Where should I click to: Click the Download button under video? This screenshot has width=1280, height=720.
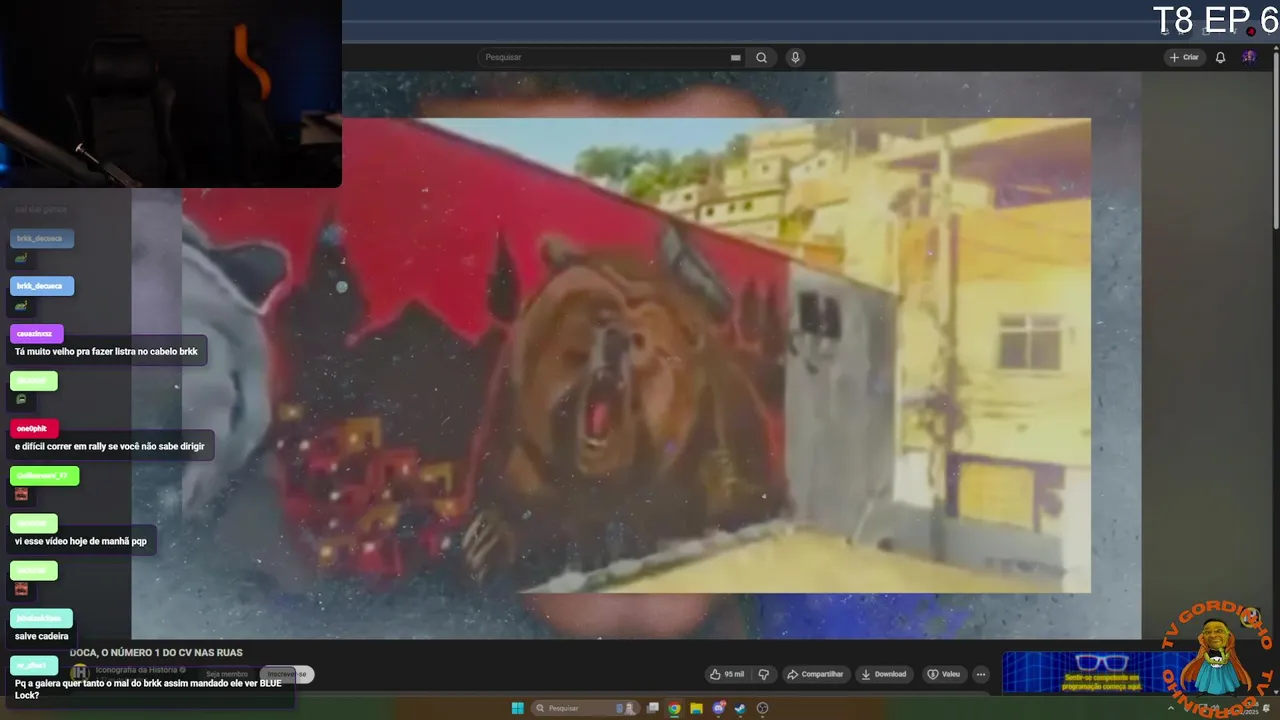tap(884, 674)
